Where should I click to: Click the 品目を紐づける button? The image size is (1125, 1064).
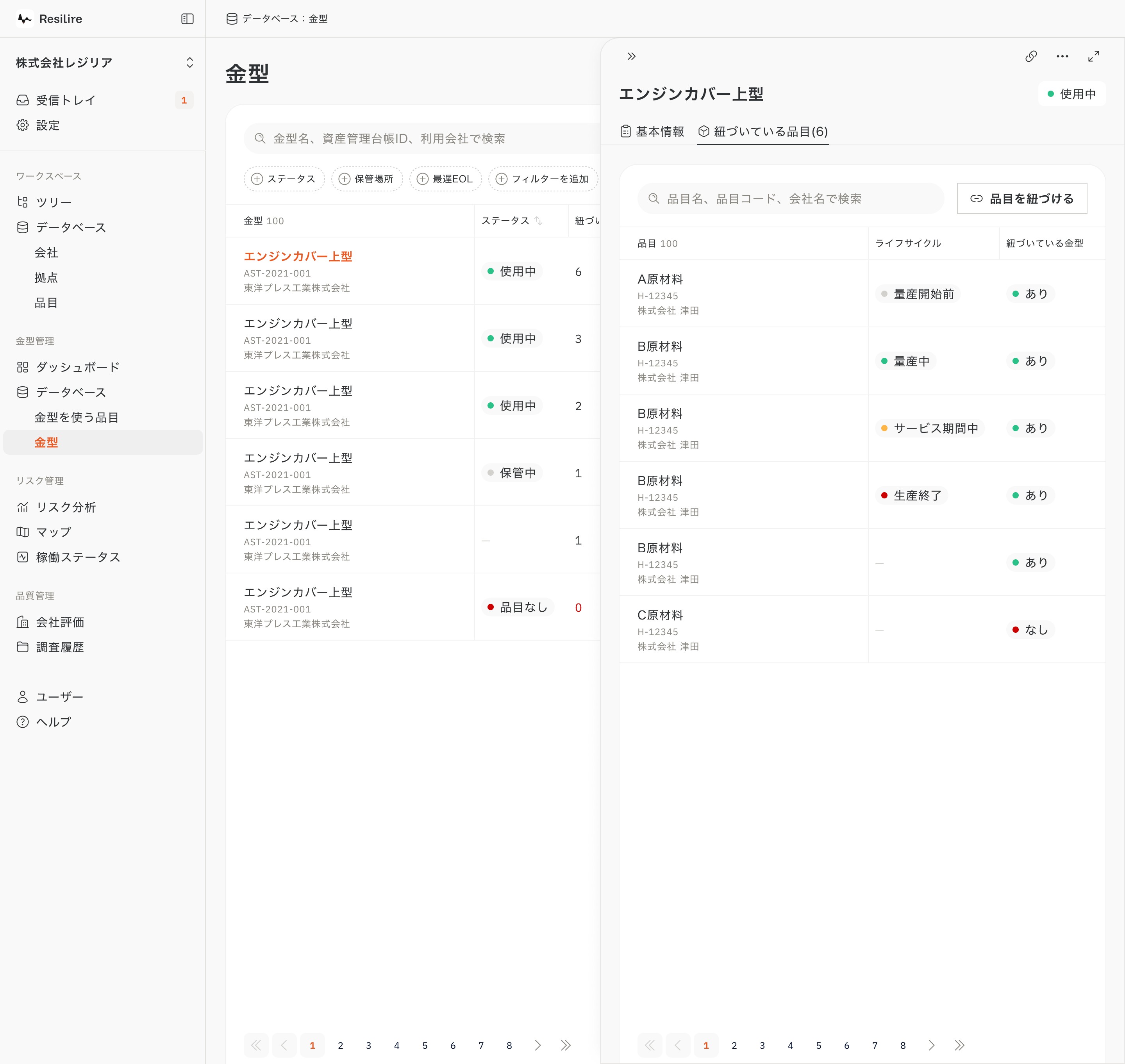click(1022, 198)
